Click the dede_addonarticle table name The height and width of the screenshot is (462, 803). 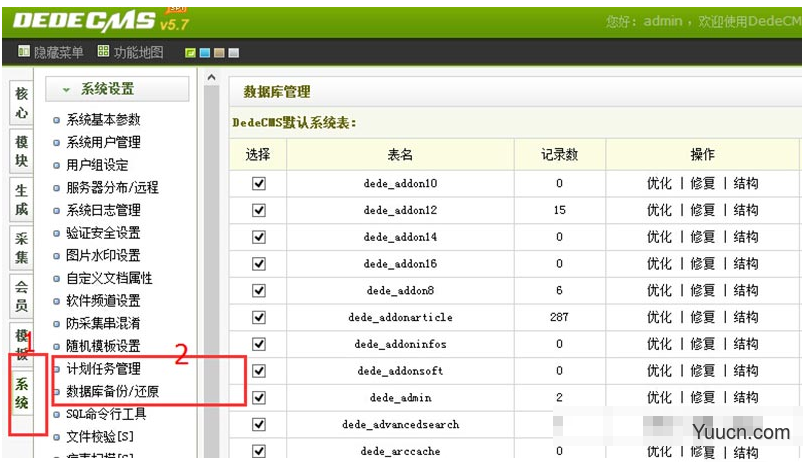(x=400, y=318)
